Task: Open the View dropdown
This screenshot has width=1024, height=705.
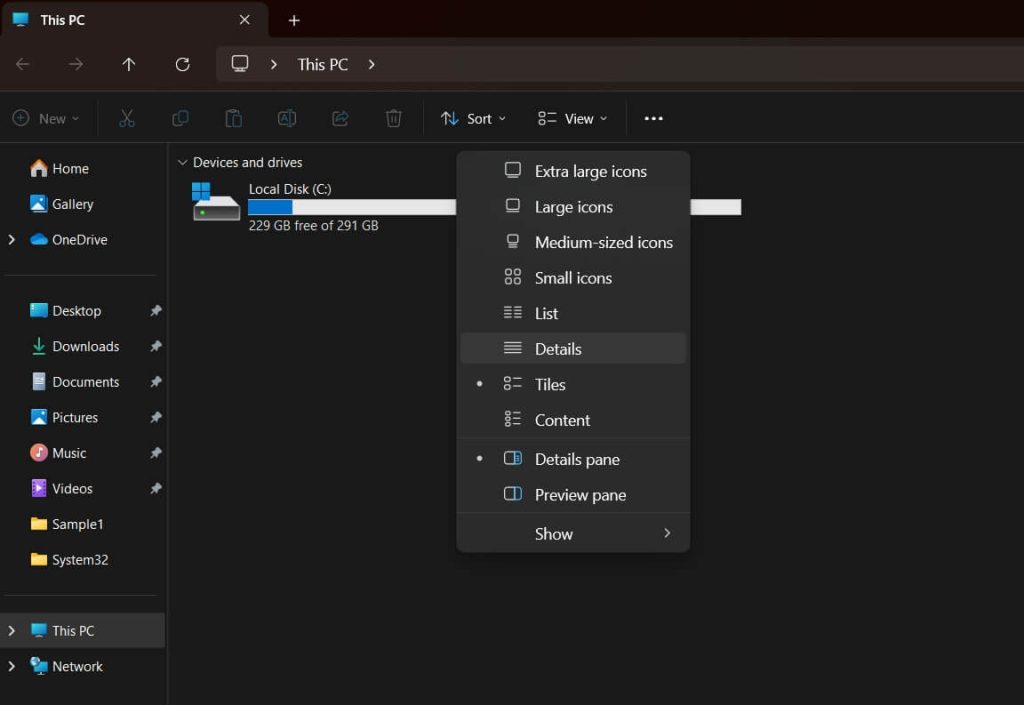Action: coord(573,118)
